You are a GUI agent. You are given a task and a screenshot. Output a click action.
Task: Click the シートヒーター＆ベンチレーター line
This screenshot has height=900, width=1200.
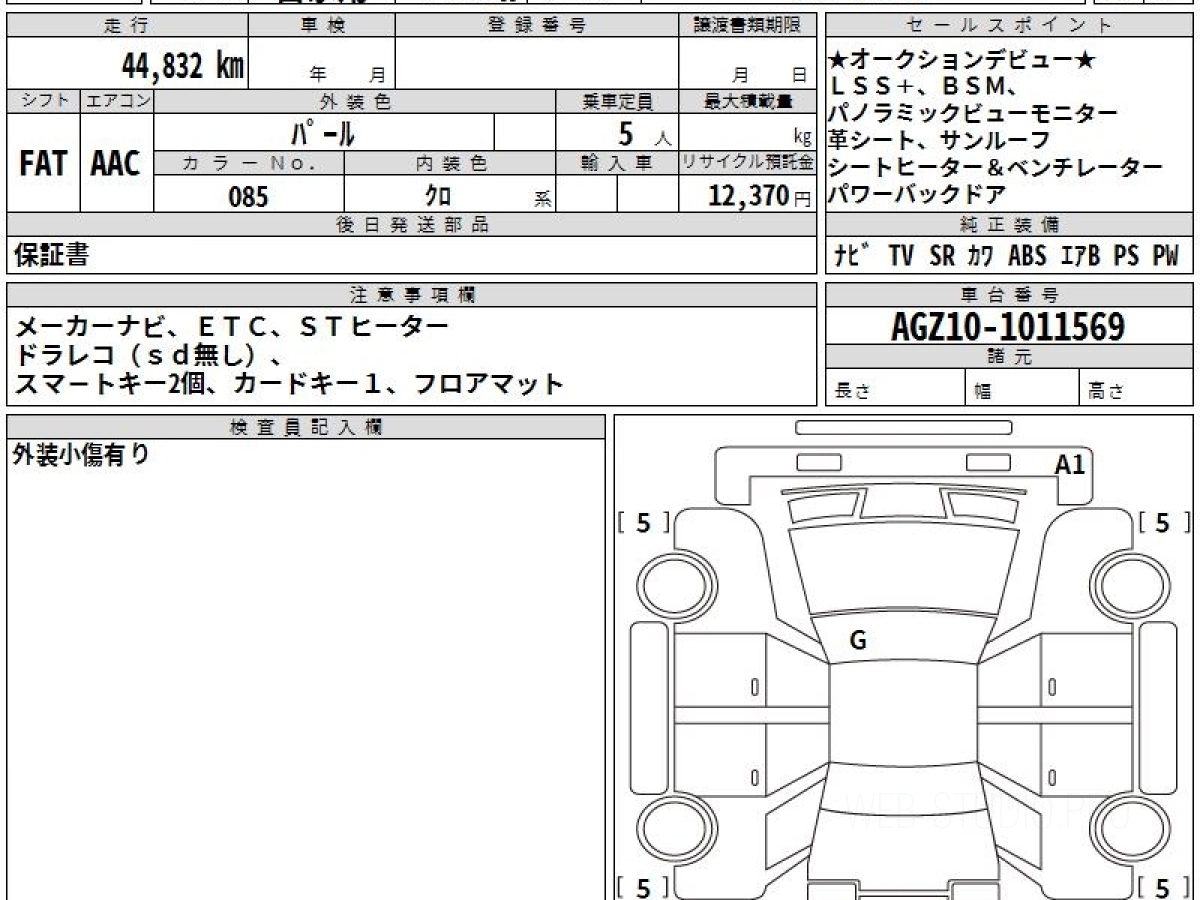click(x=997, y=167)
